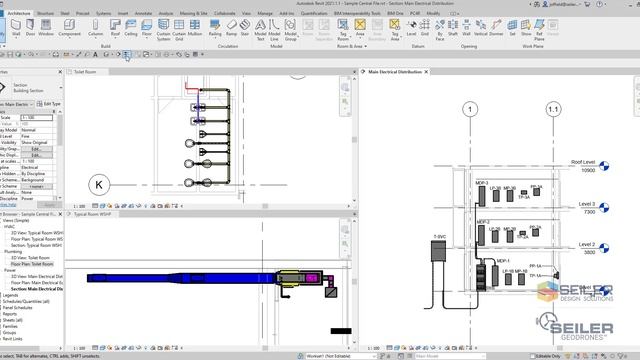Select the Ramp tool
This screenshot has height=360, width=640.
coord(231,28)
